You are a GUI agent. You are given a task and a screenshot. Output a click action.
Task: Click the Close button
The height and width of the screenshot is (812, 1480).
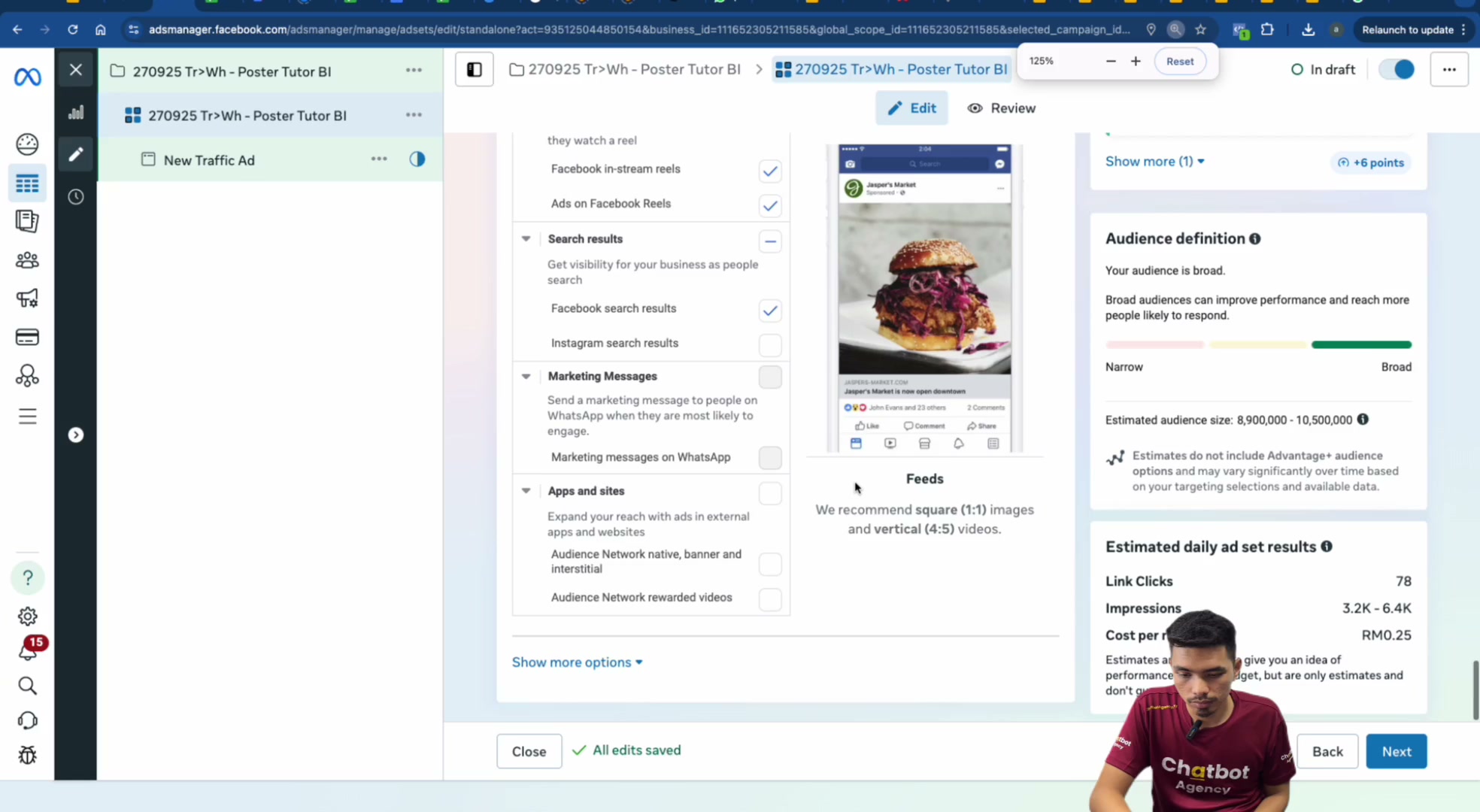(529, 751)
